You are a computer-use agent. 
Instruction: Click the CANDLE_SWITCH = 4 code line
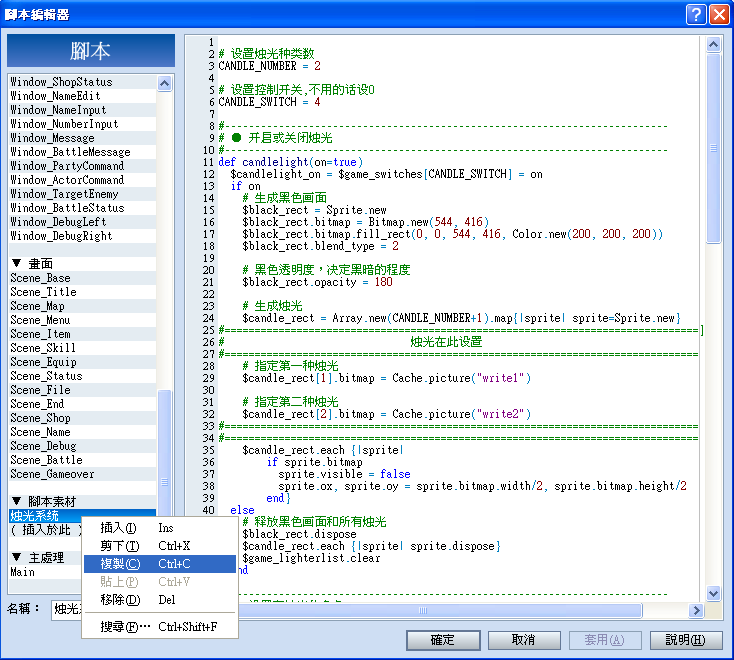pyautogui.click(x=270, y=102)
